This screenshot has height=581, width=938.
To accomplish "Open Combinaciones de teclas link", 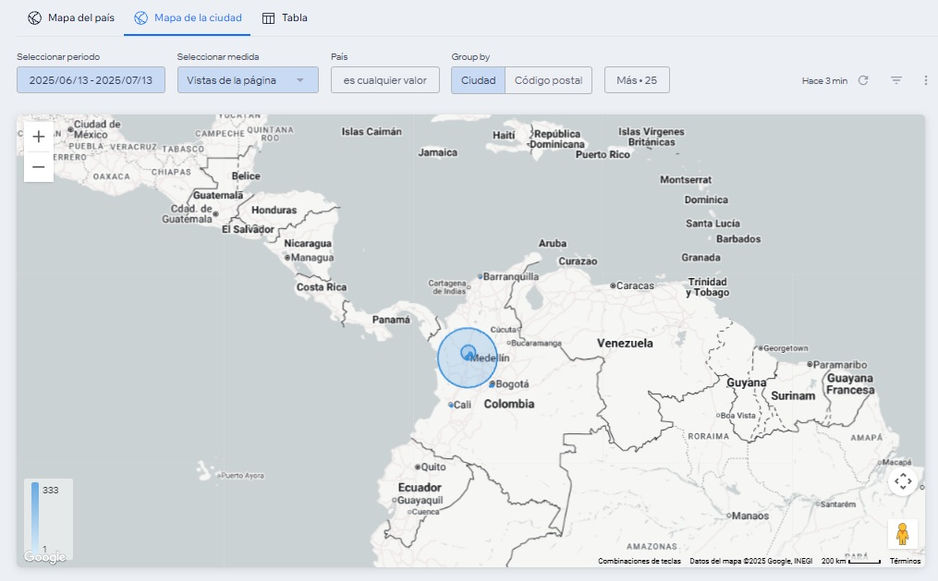I will point(639,561).
